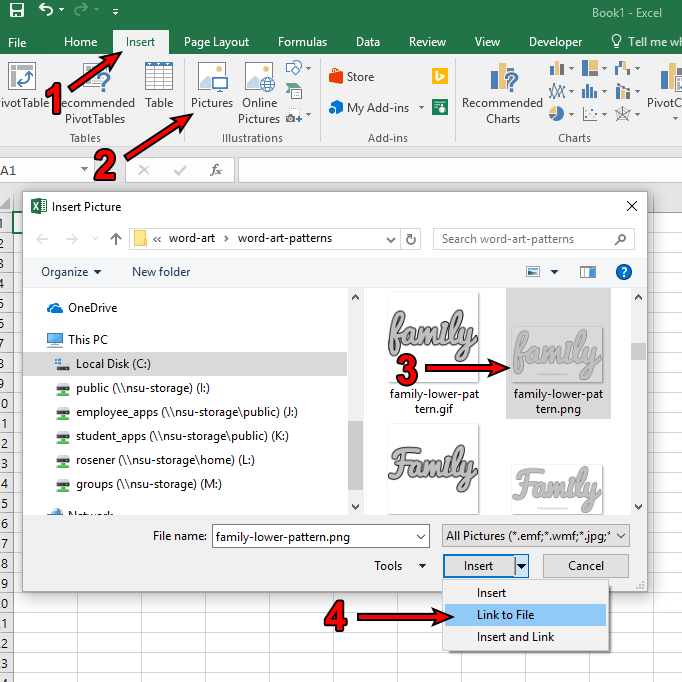
Task: Switch to the Developer tab
Action: 555,42
